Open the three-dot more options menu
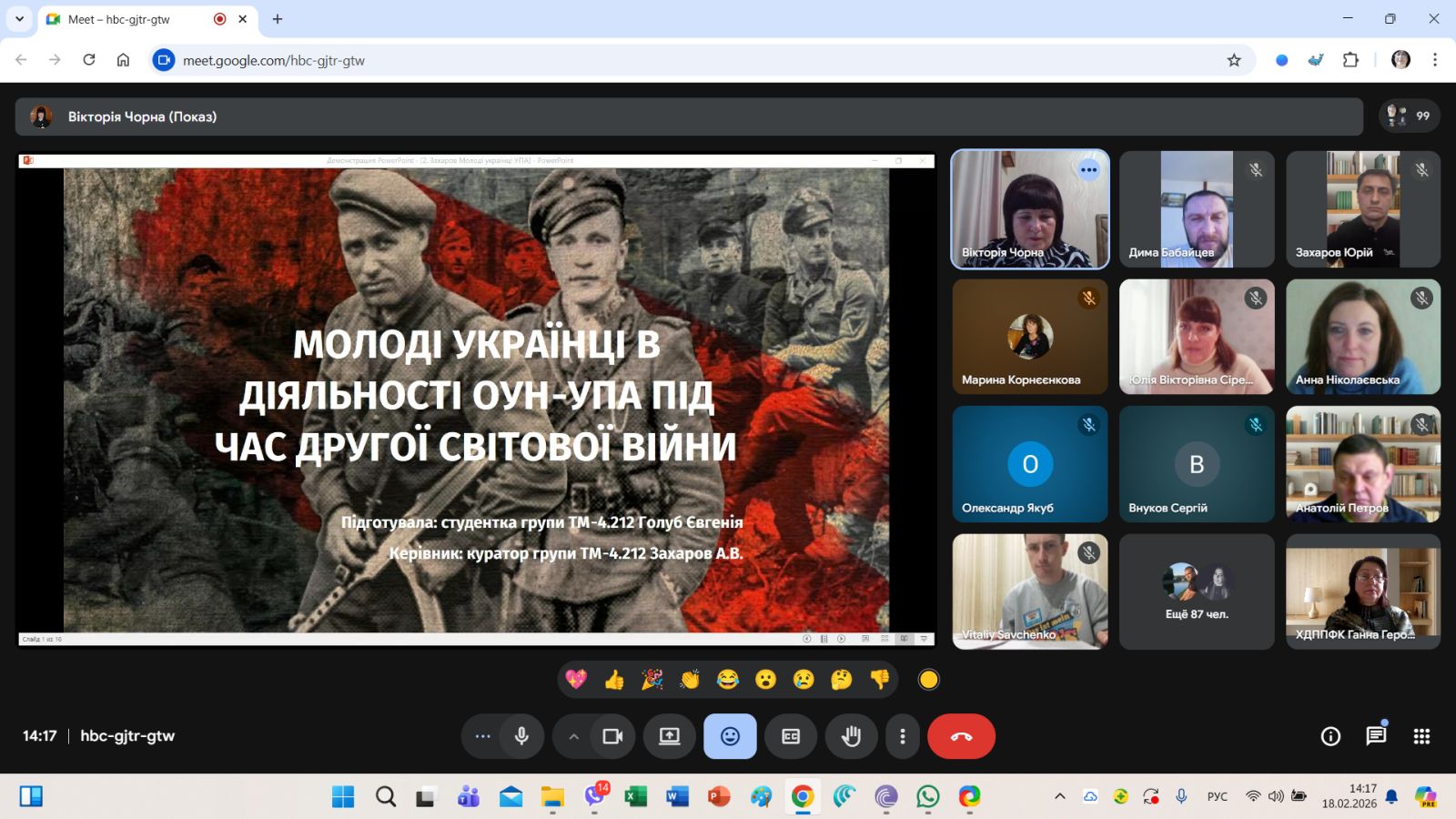The height and width of the screenshot is (819, 1456). coord(902,736)
